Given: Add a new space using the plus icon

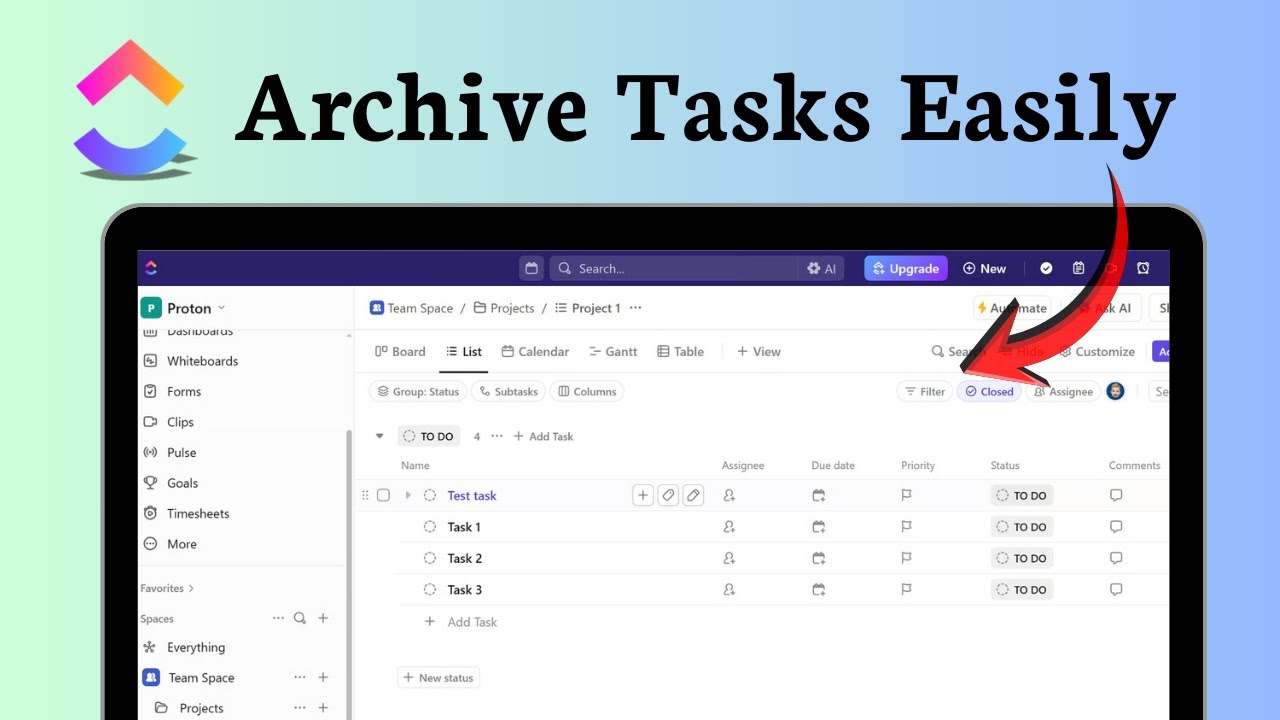Looking at the screenshot, I should point(323,618).
